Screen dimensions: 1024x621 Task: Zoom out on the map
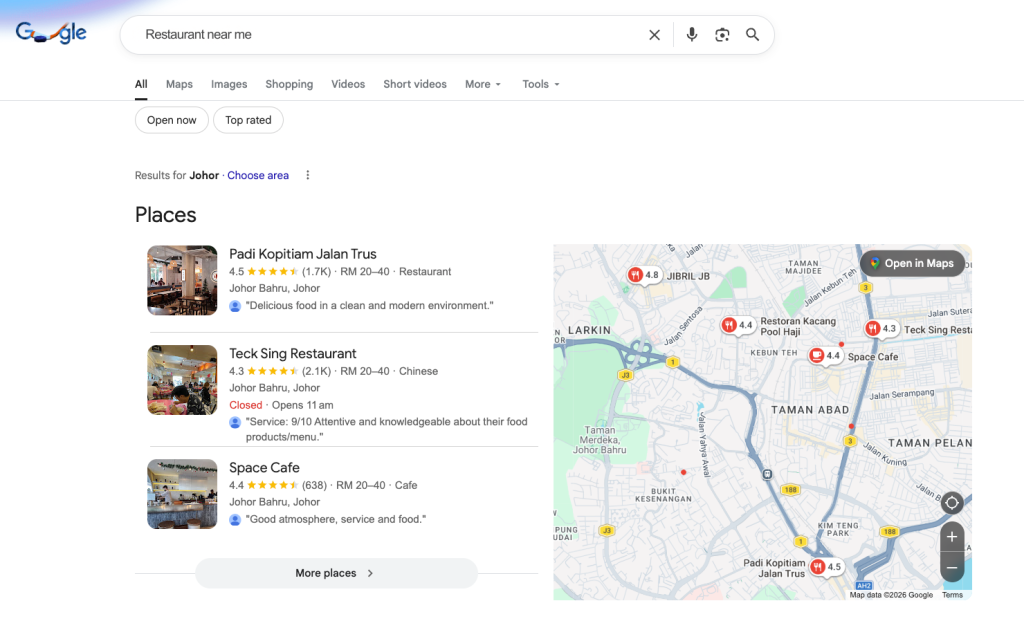click(951, 567)
